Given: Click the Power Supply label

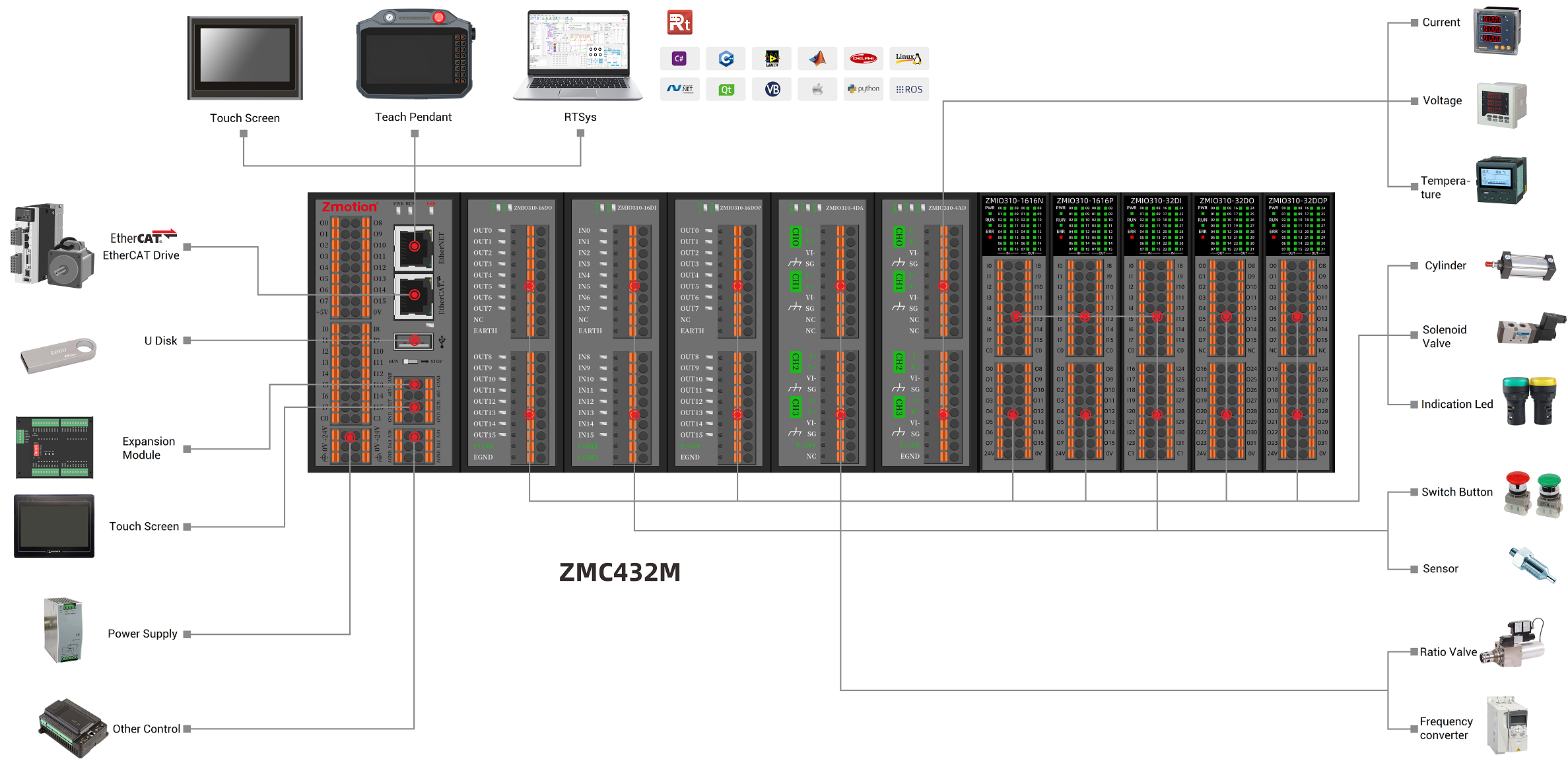Looking at the screenshot, I should pos(143,634).
